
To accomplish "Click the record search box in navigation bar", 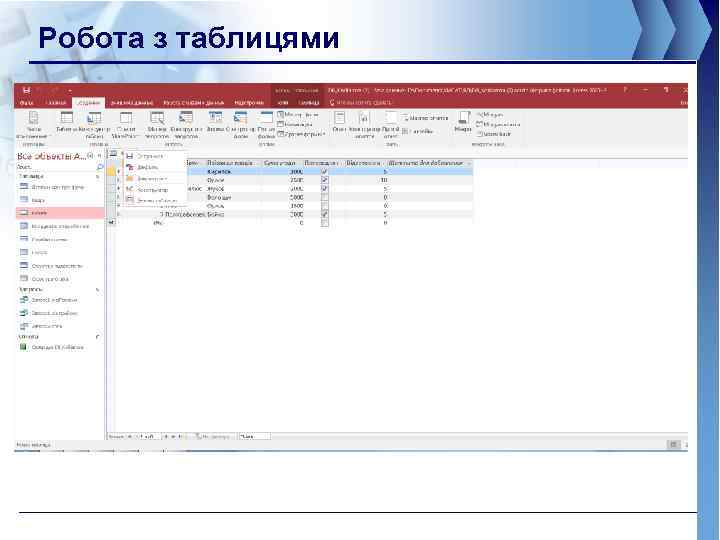I will tap(254, 437).
